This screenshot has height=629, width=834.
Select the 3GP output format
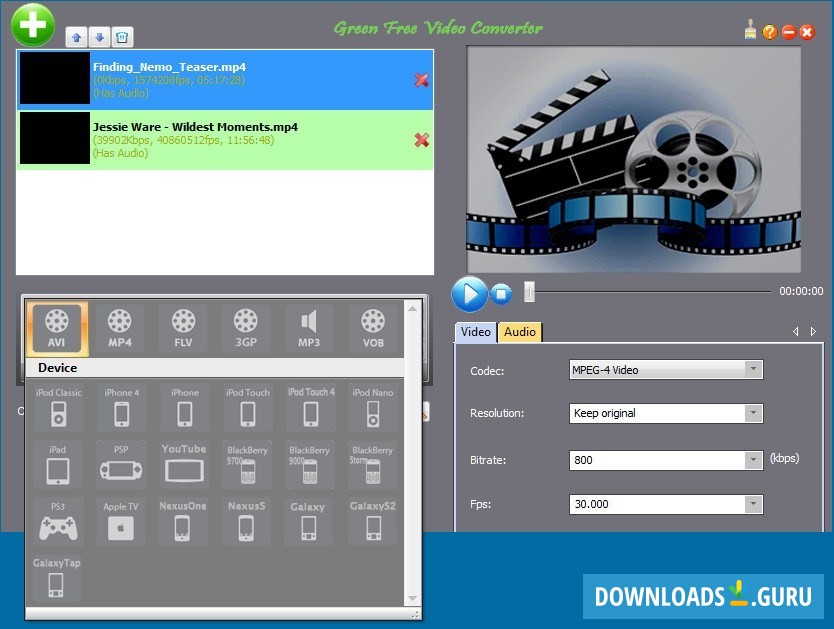tap(246, 329)
